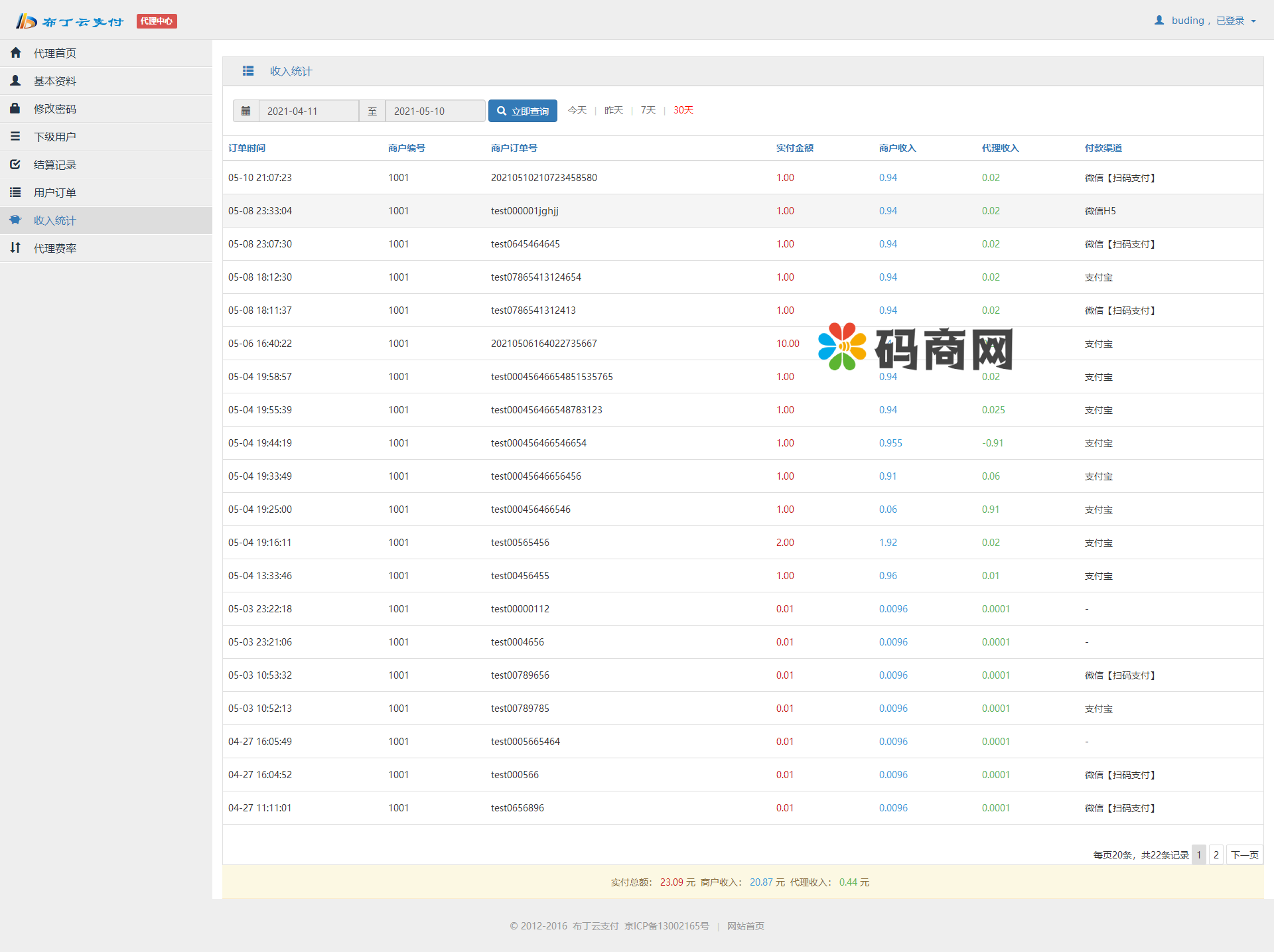
Task: Click the start date field 2021-04-11
Action: 309,111
